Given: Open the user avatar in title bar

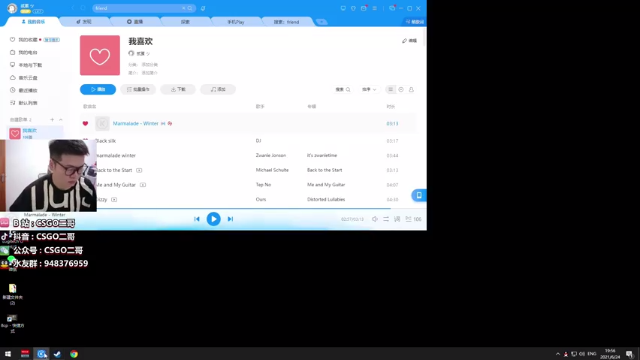Looking at the screenshot, I should (12, 8).
